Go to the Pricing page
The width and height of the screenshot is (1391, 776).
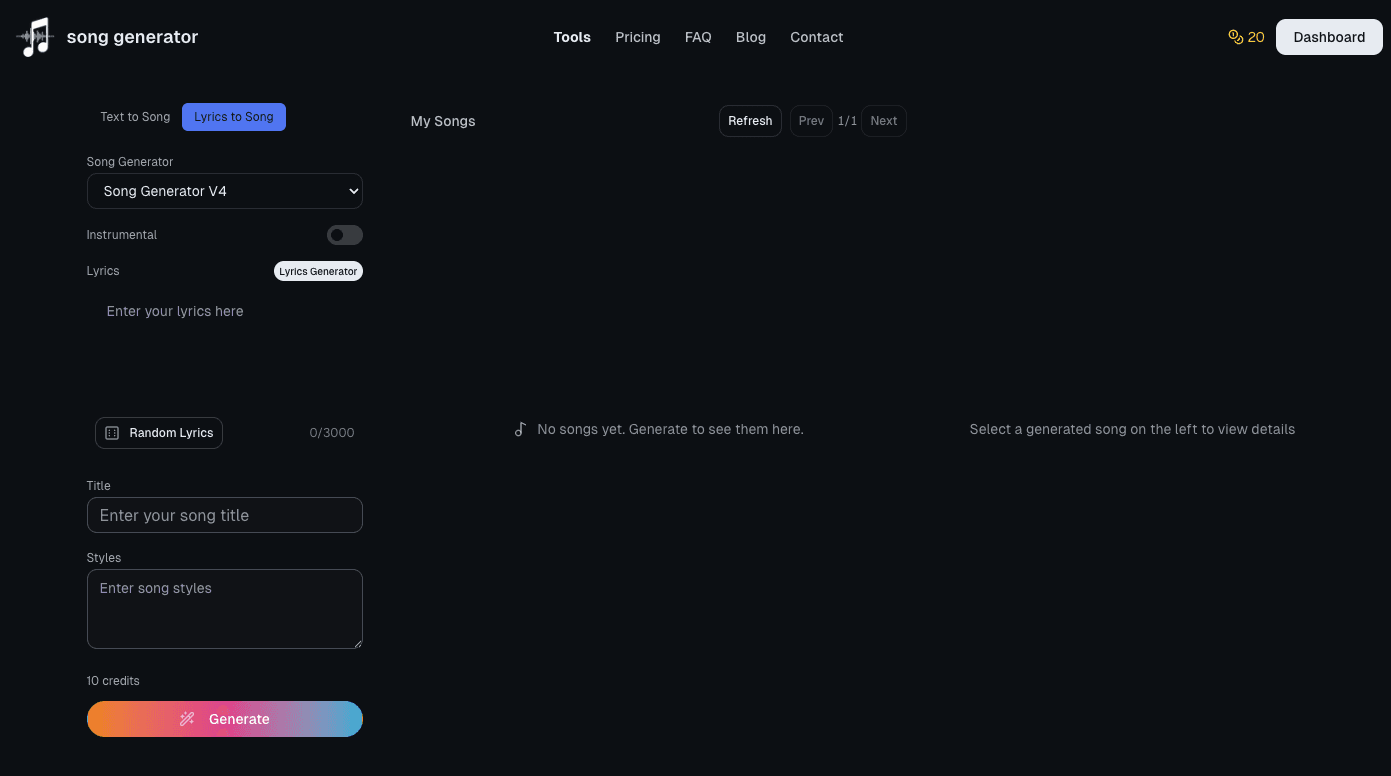[638, 37]
